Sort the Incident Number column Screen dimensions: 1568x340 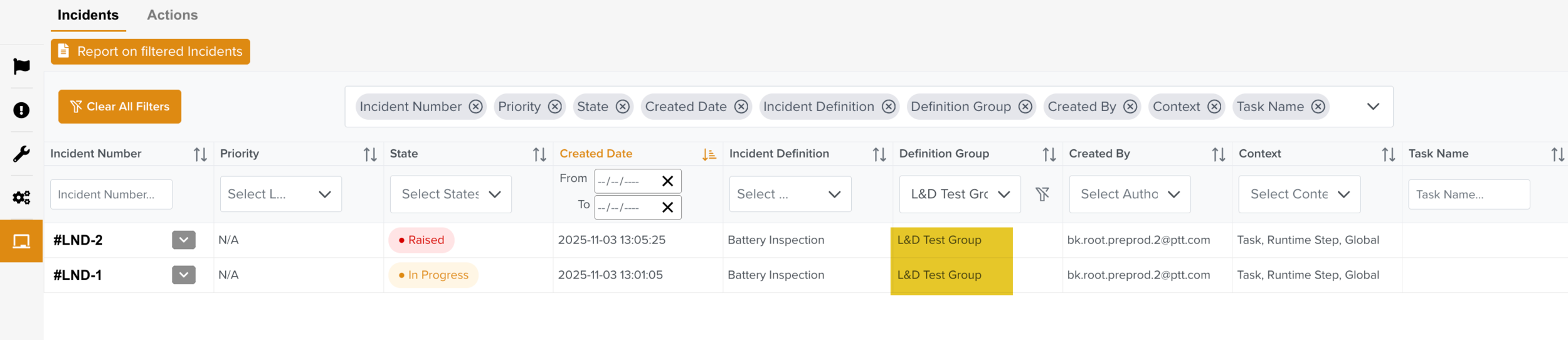click(x=200, y=154)
